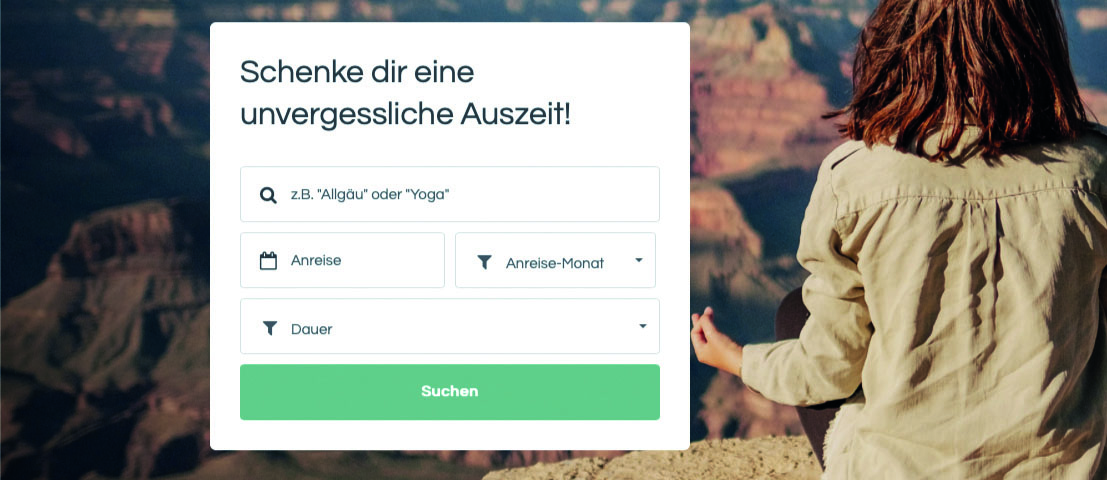Expand the Dauer dropdown
Viewport: 1107px width, 480px height.
(450, 326)
